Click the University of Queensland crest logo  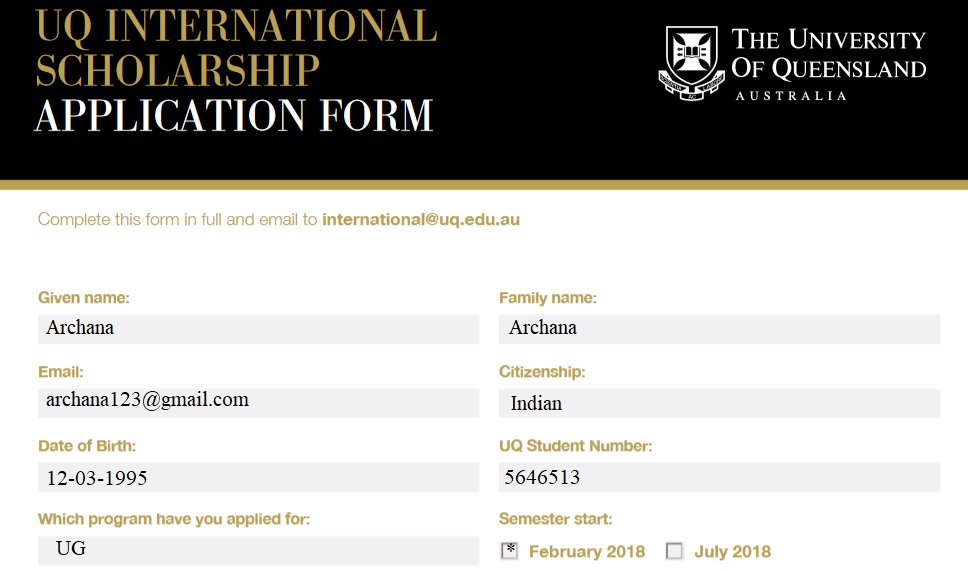691,62
